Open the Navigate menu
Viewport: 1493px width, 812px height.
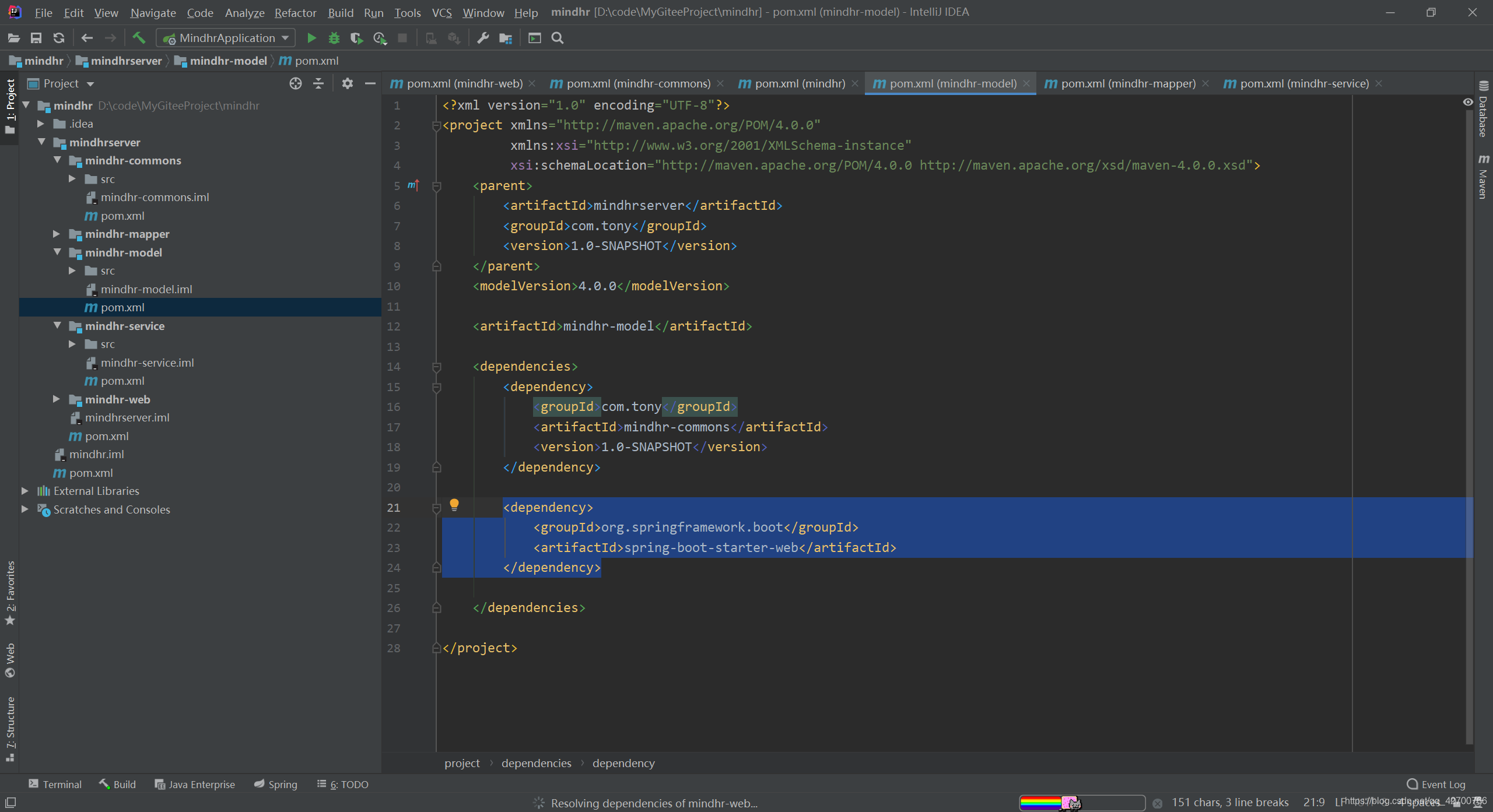pos(153,12)
